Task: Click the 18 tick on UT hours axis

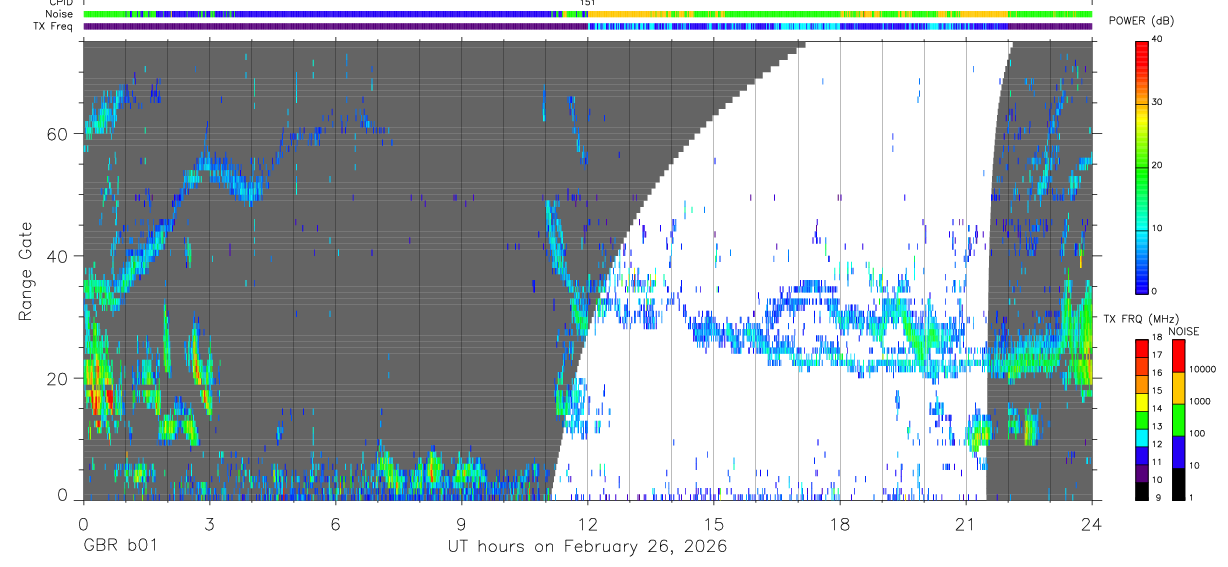Action: (x=840, y=523)
